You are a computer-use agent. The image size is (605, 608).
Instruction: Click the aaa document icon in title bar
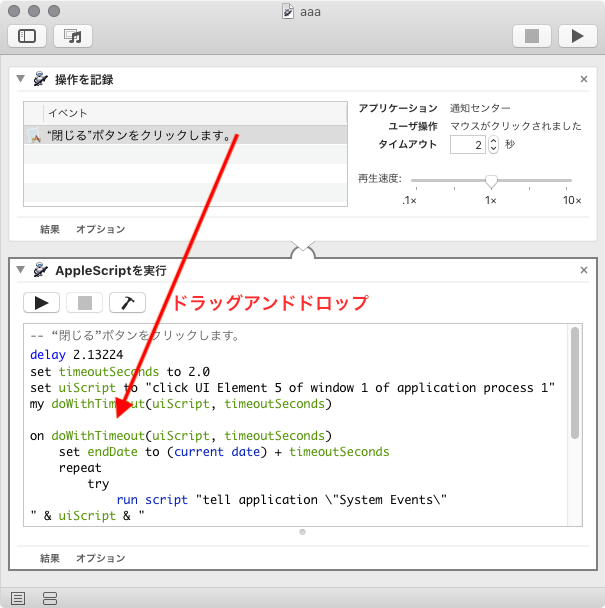[x=287, y=11]
